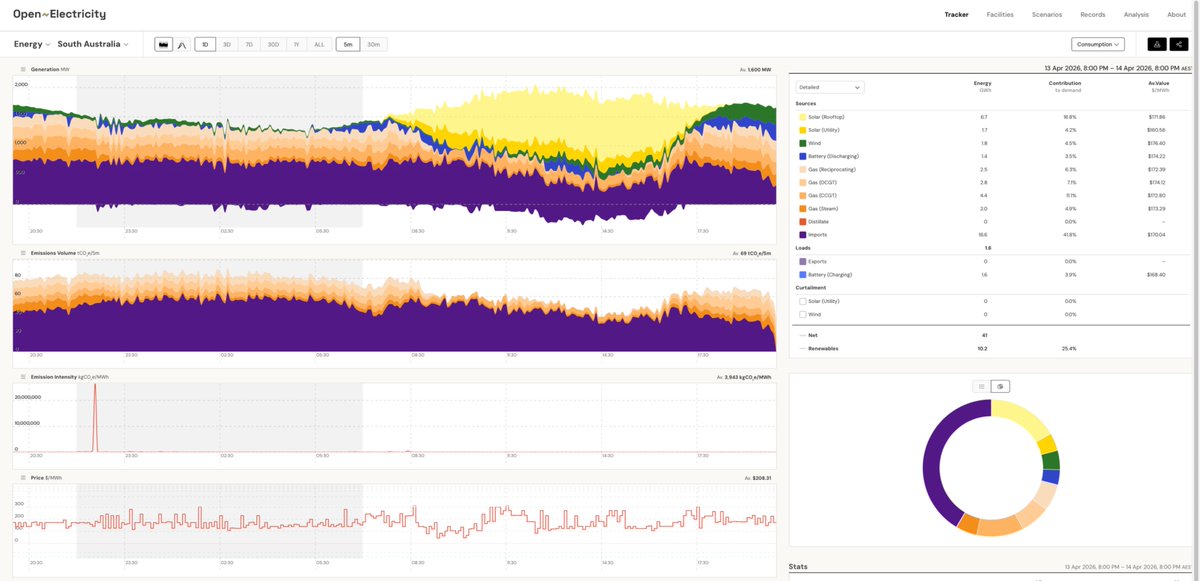Toggle the Renewables line indicator
This screenshot has width=1200, height=581.
802,348
